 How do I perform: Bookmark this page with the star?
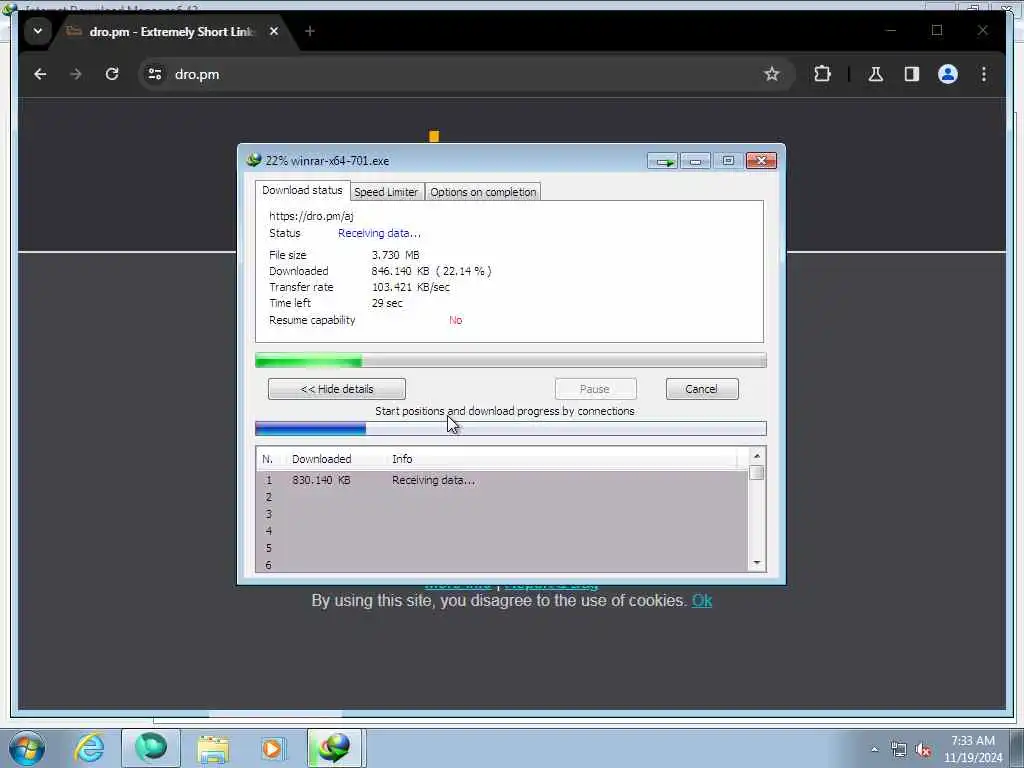coord(771,74)
